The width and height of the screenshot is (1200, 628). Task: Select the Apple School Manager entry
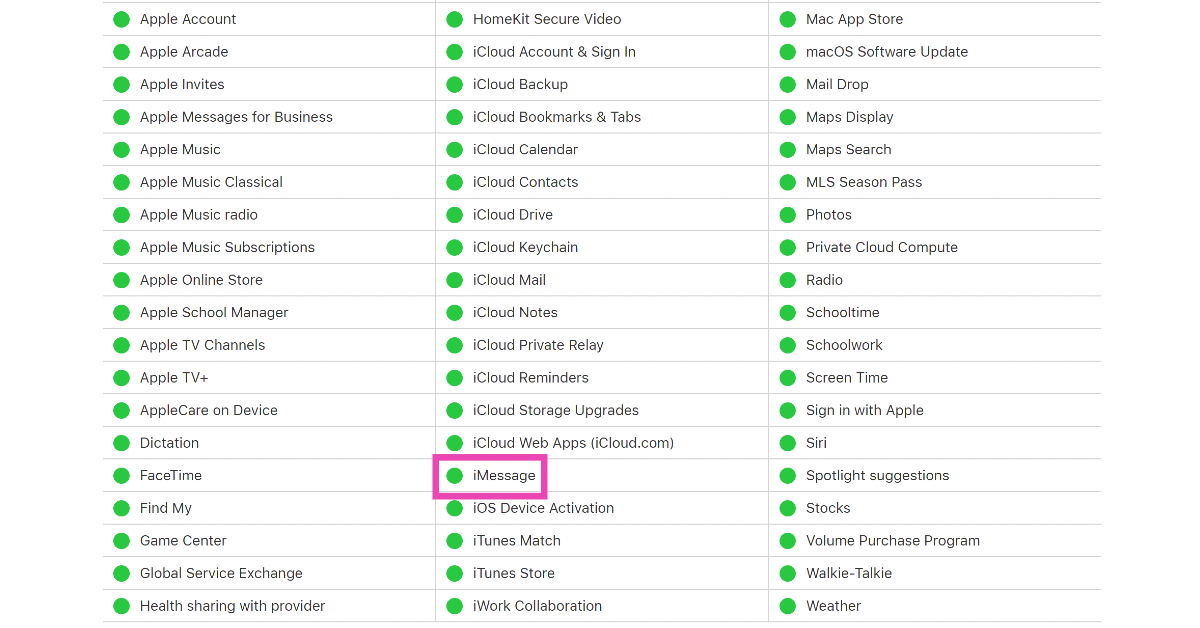(214, 313)
